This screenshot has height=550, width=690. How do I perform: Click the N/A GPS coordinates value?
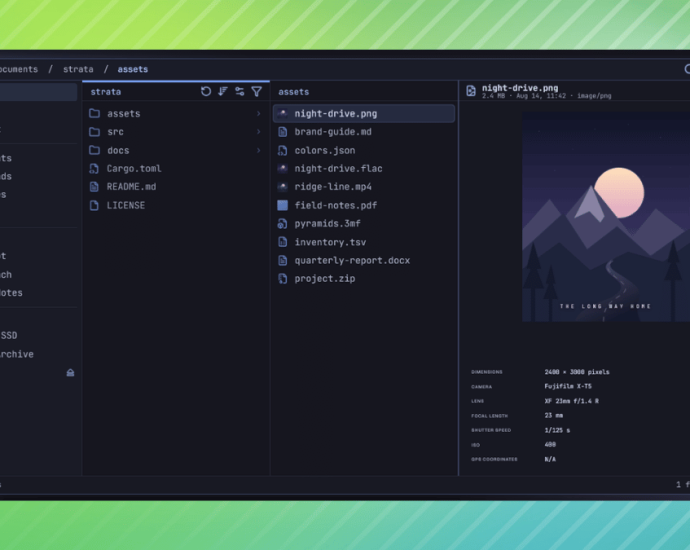point(550,459)
